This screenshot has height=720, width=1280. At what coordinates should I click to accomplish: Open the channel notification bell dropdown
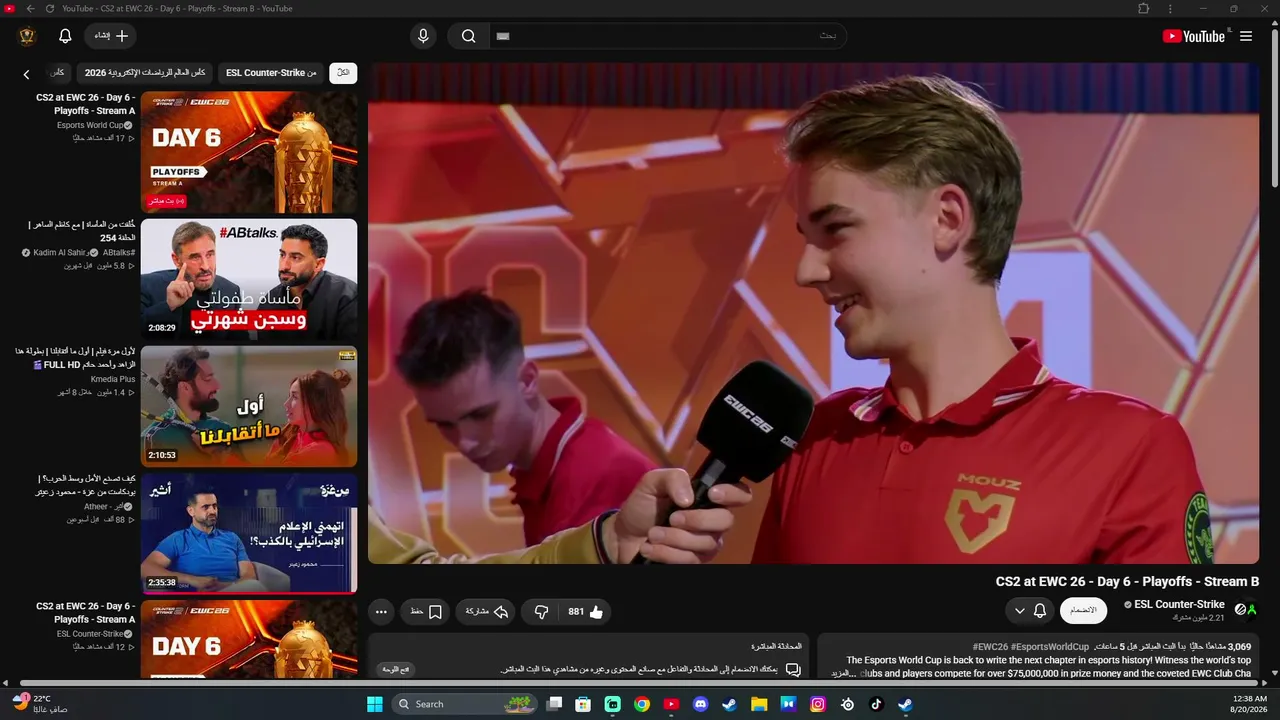point(1030,610)
